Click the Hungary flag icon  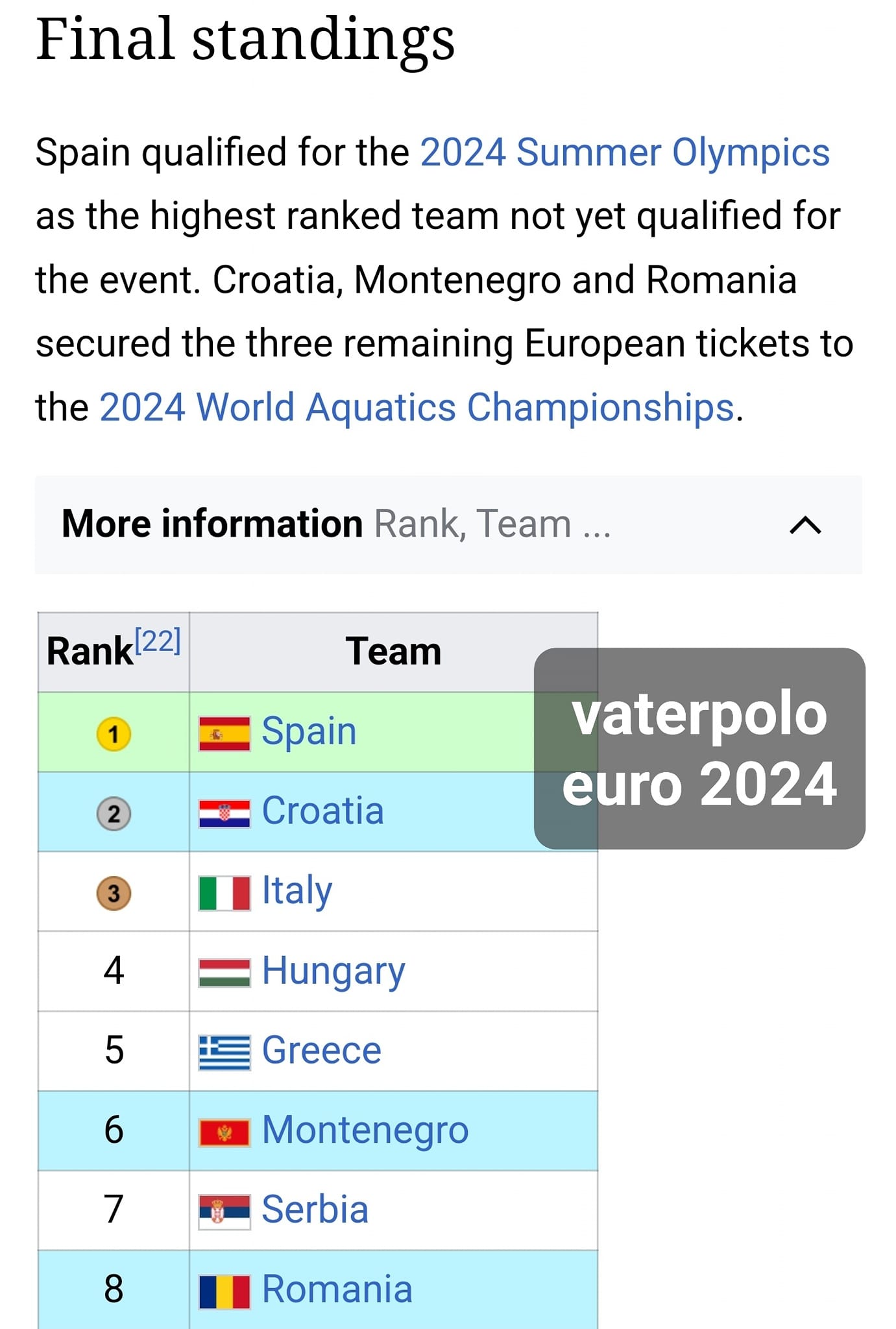[224, 973]
